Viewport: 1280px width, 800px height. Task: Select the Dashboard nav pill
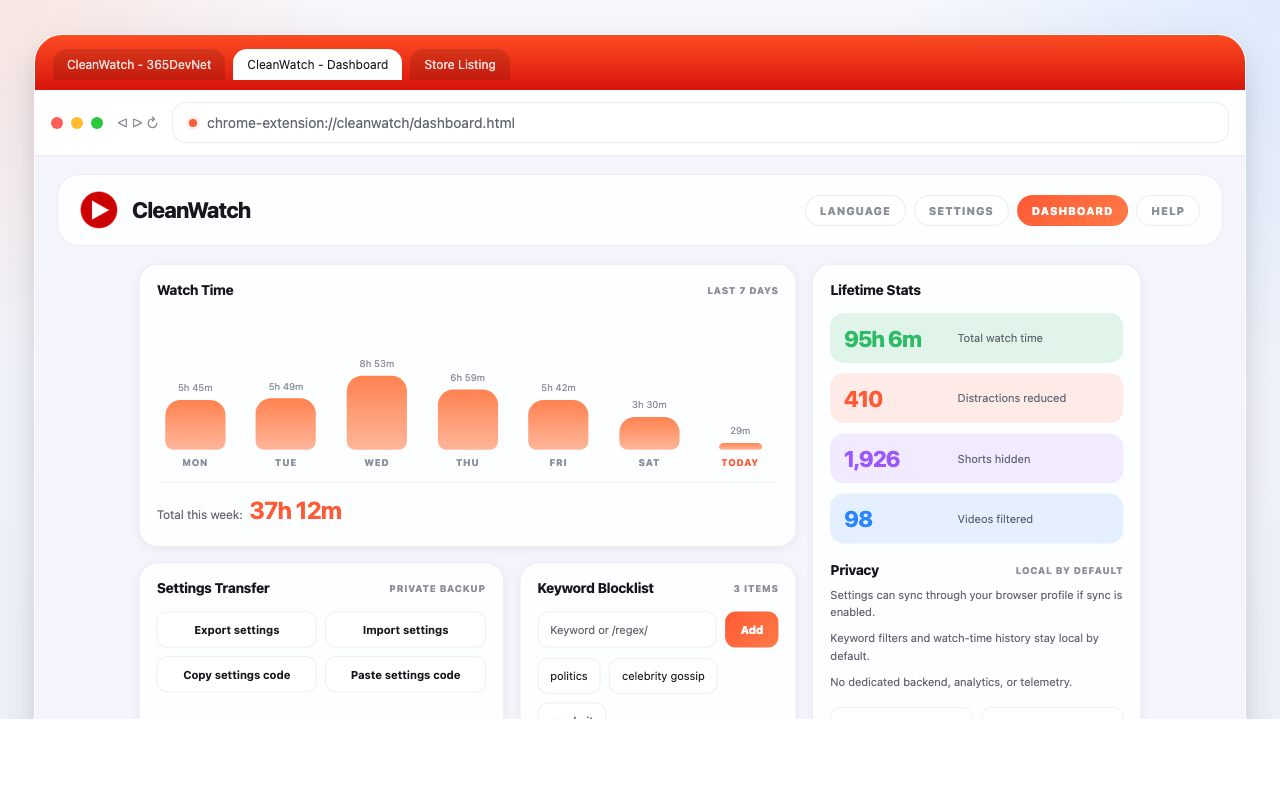coord(1072,211)
